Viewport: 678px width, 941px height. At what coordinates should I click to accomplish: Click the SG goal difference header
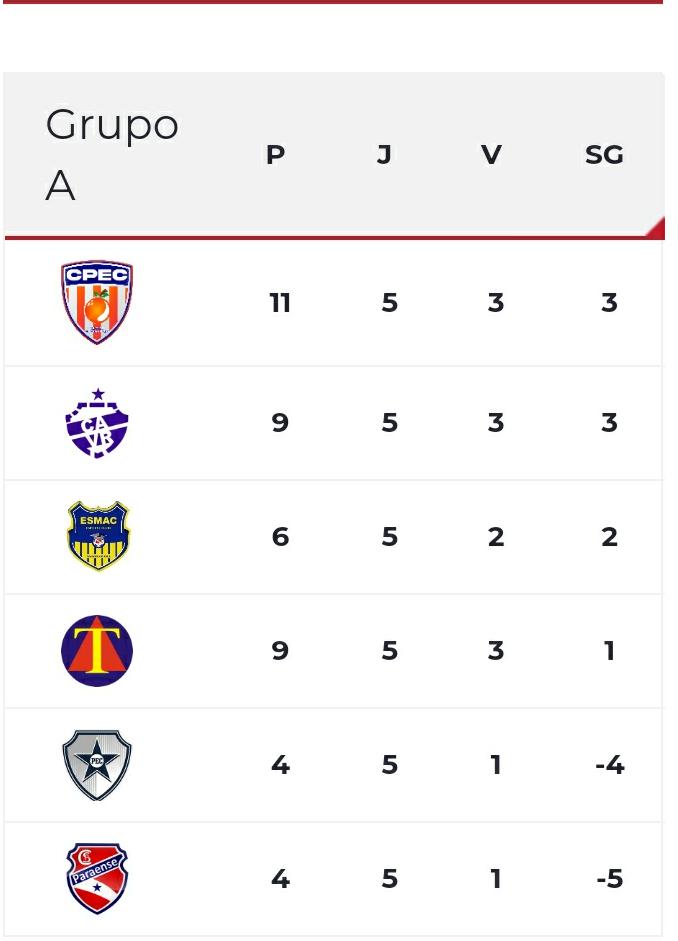(604, 155)
